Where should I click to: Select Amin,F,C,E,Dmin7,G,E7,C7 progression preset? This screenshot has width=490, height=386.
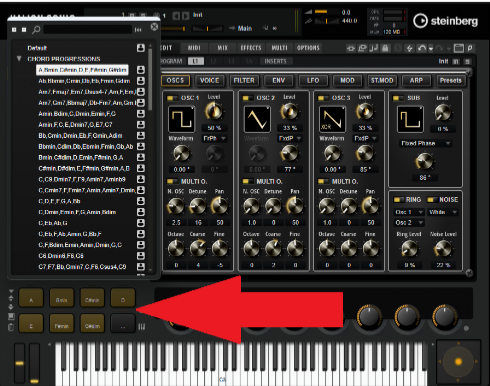[75, 125]
